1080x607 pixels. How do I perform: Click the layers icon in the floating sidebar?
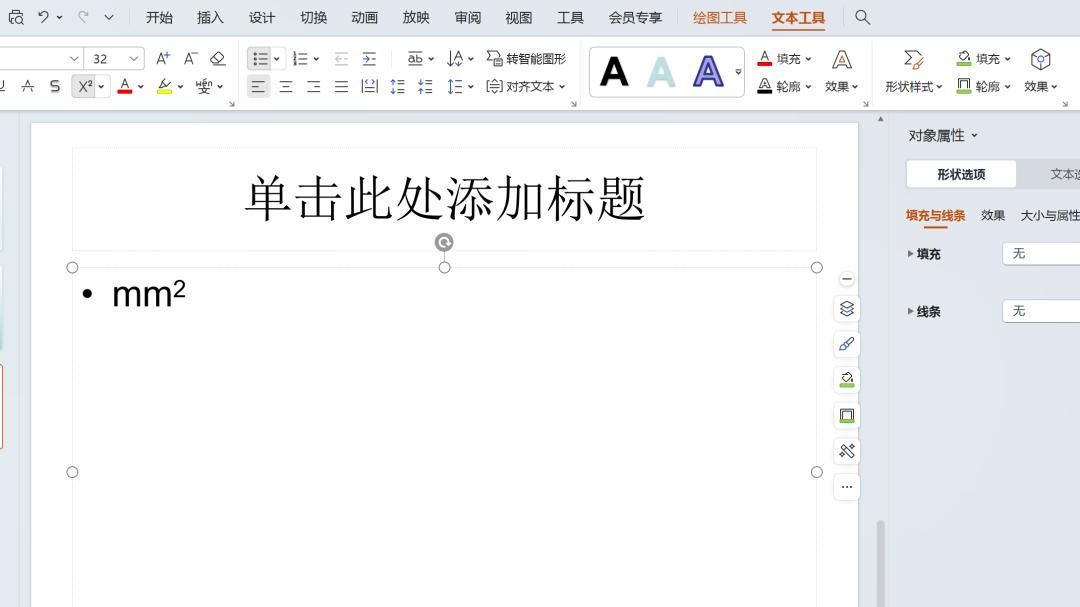pyautogui.click(x=846, y=308)
